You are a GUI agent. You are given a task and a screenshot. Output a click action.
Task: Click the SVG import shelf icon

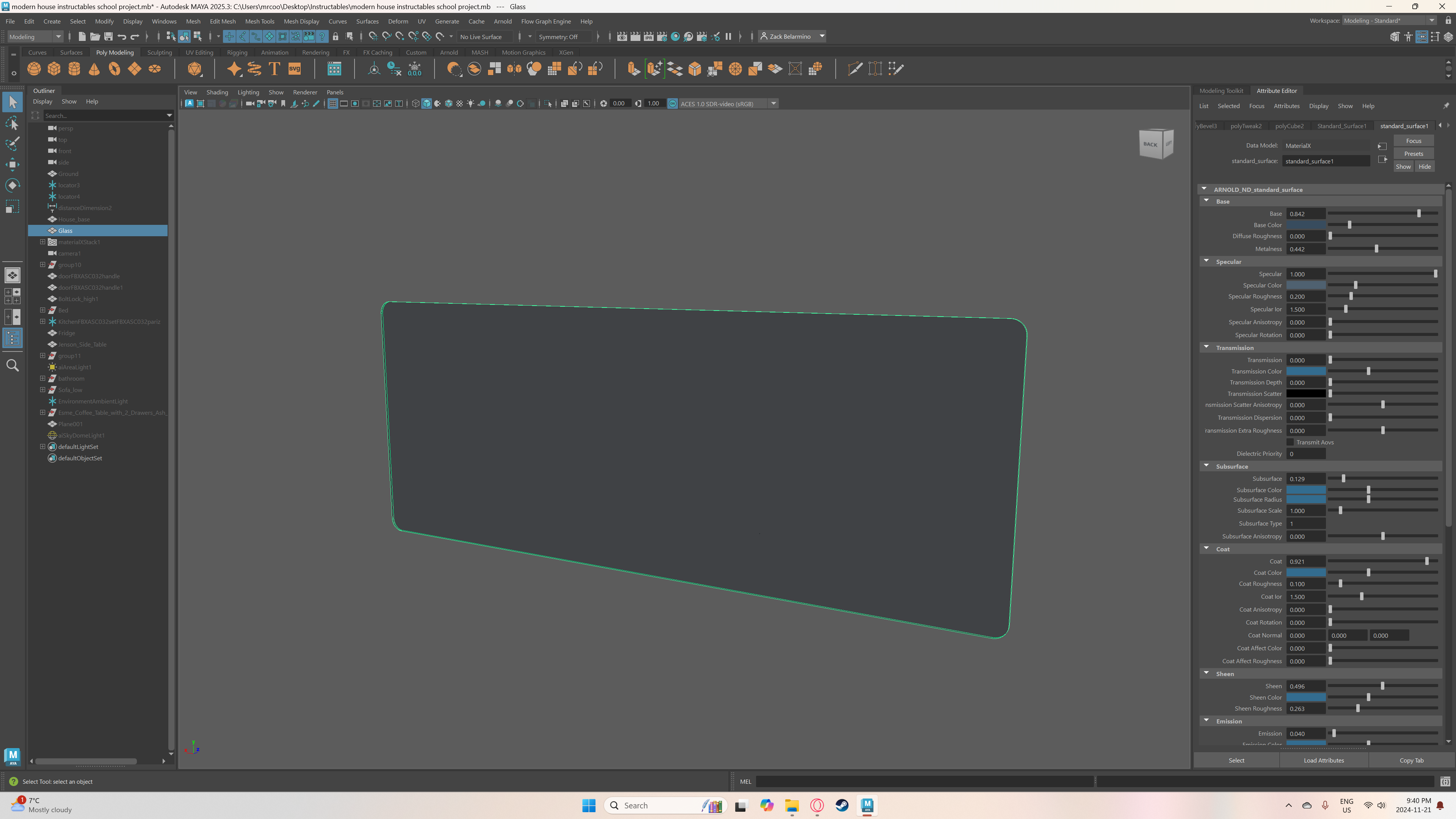tap(295, 69)
